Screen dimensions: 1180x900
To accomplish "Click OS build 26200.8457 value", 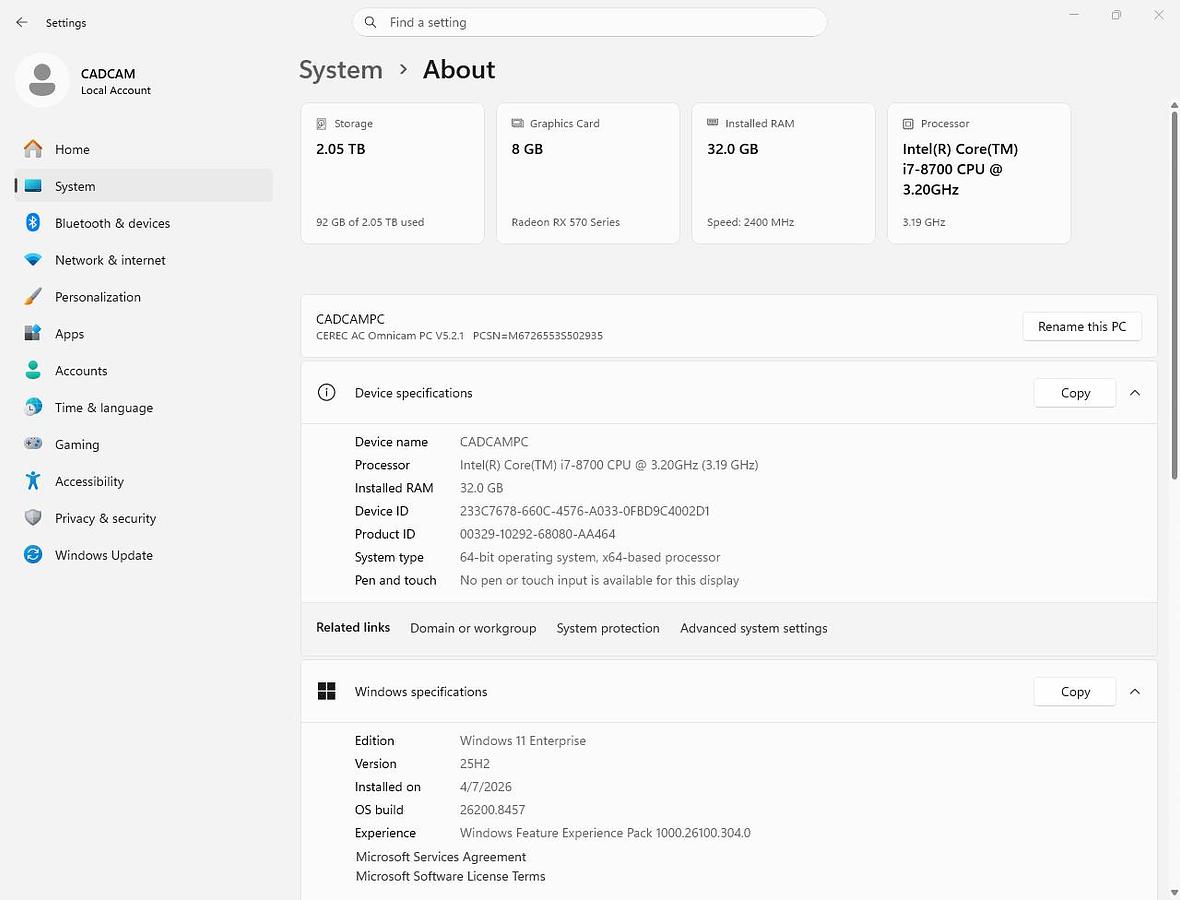I will [492, 810].
